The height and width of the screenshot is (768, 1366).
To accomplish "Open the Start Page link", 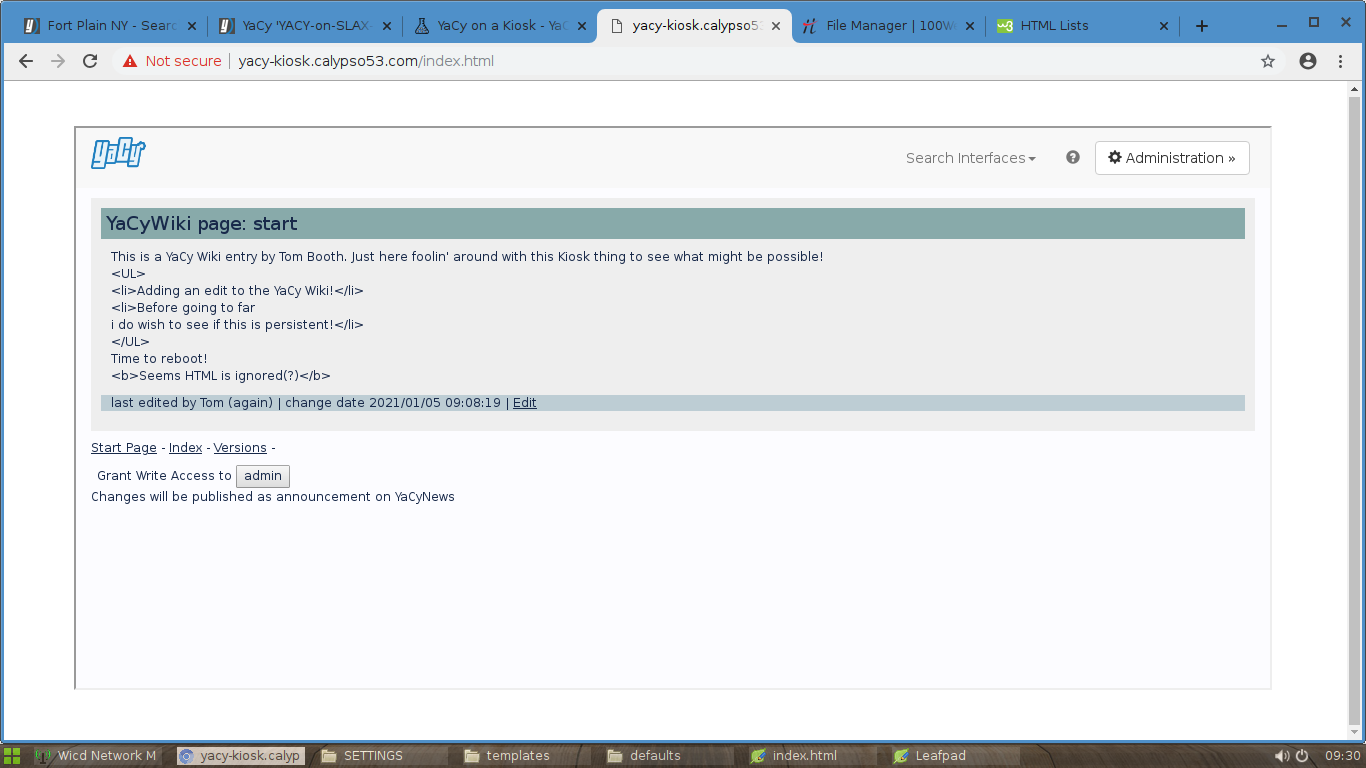I will pos(124,448).
